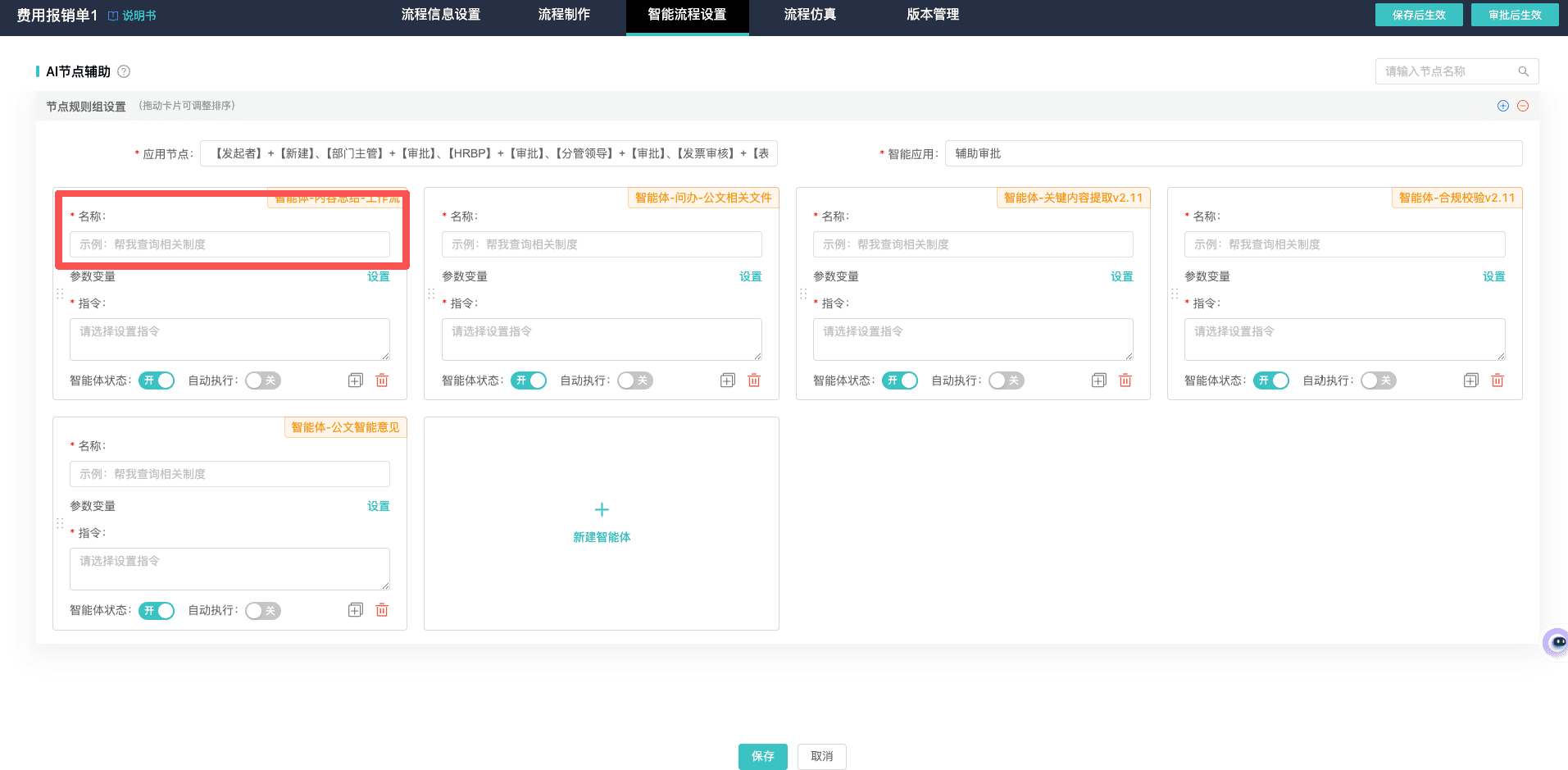1568x770 pixels.
Task: Toggle 自动执行 in 关键内容提取v2.11 card
Action: (x=1007, y=380)
